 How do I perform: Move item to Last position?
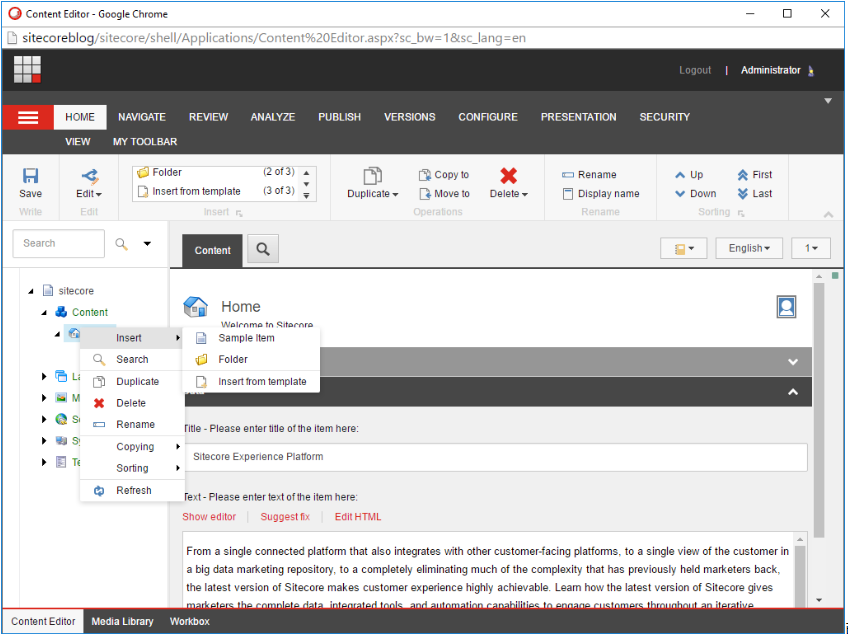[755, 194]
